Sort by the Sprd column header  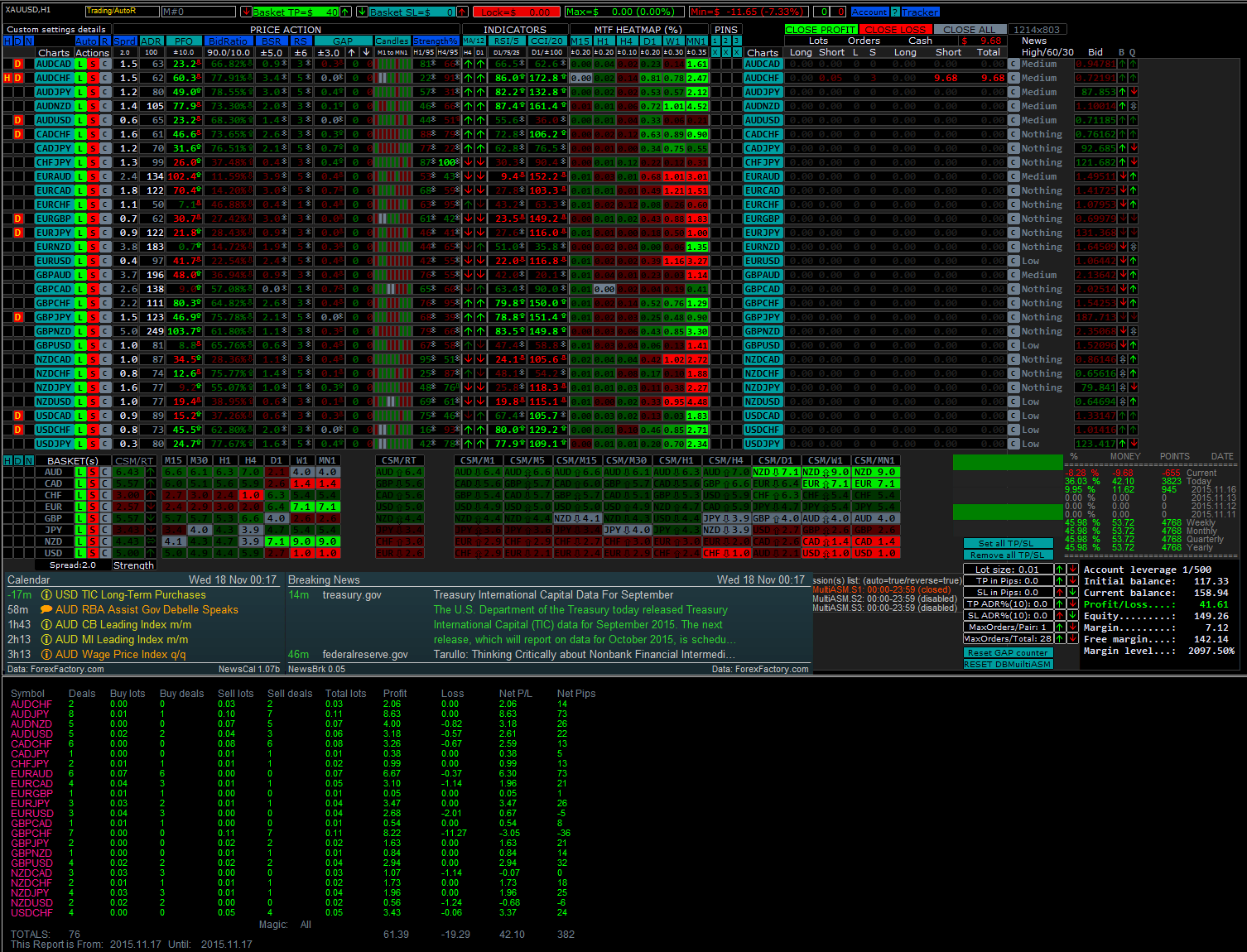(x=125, y=41)
